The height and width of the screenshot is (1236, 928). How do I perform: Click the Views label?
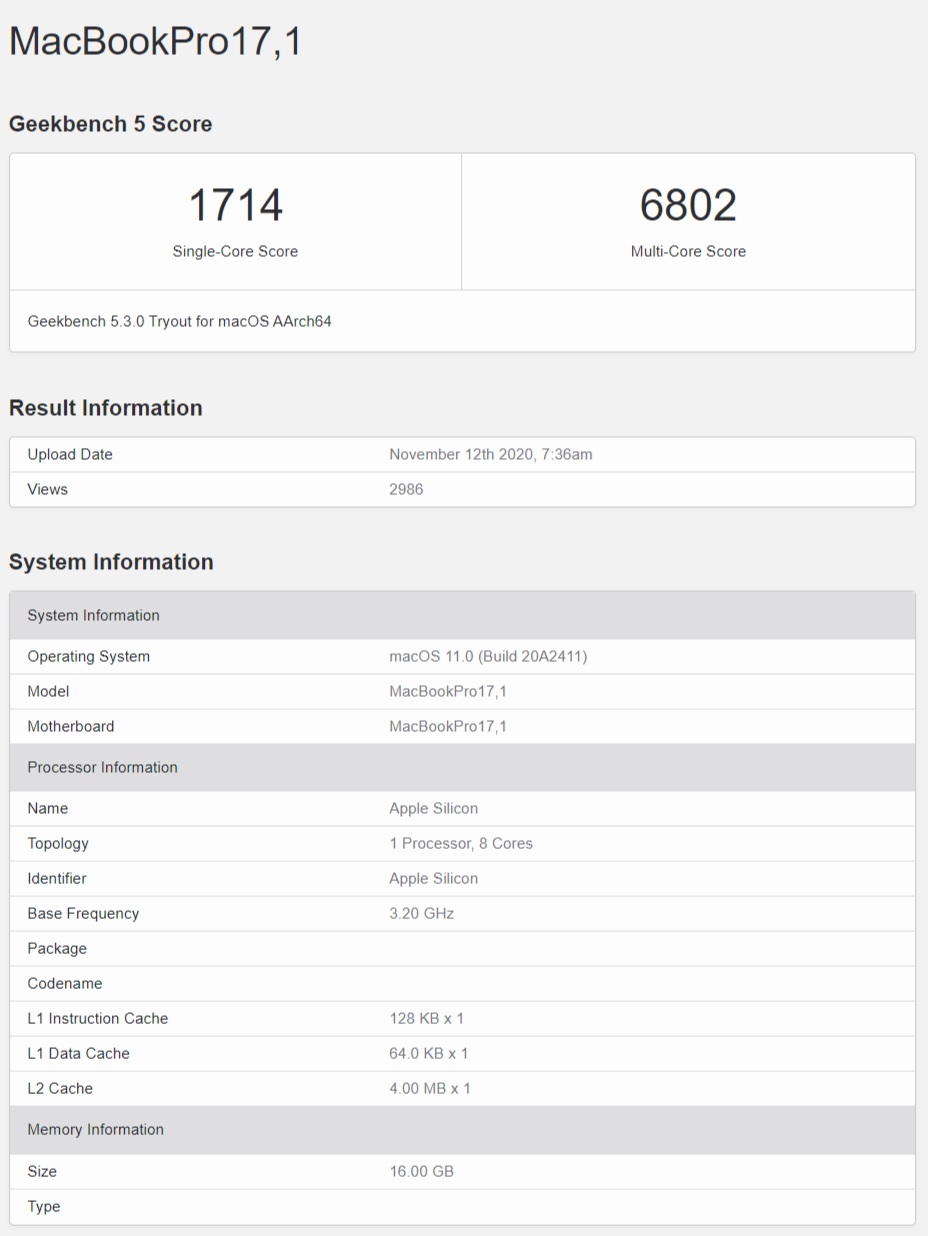47,489
